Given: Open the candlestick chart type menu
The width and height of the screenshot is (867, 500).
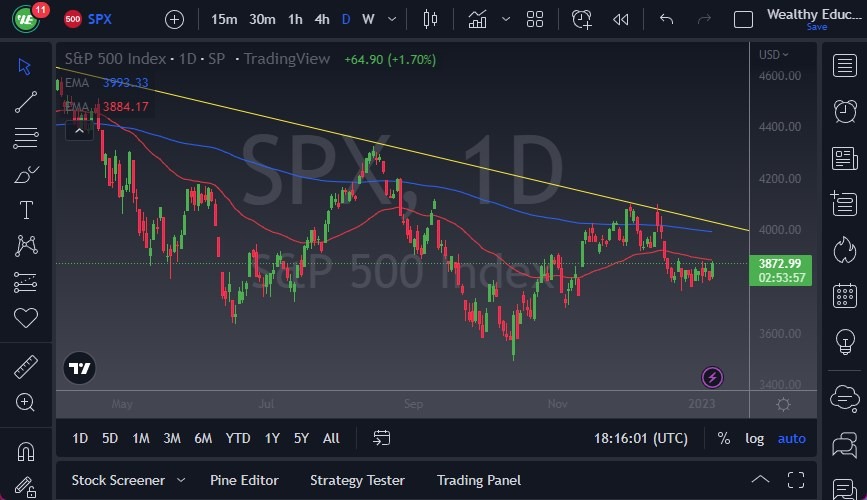Looking at the screenshot, I should click(431, 19).
